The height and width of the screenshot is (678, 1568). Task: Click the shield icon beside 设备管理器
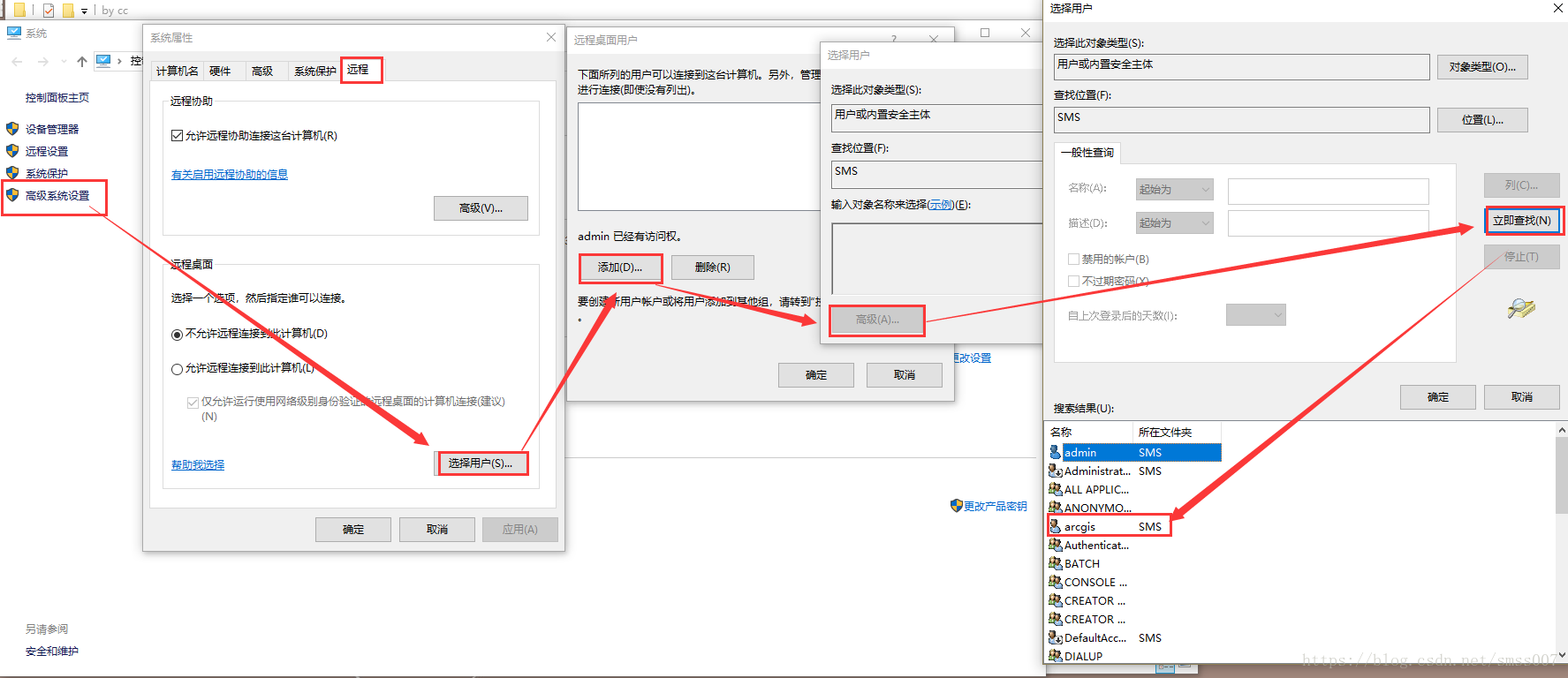pos(12,128)
